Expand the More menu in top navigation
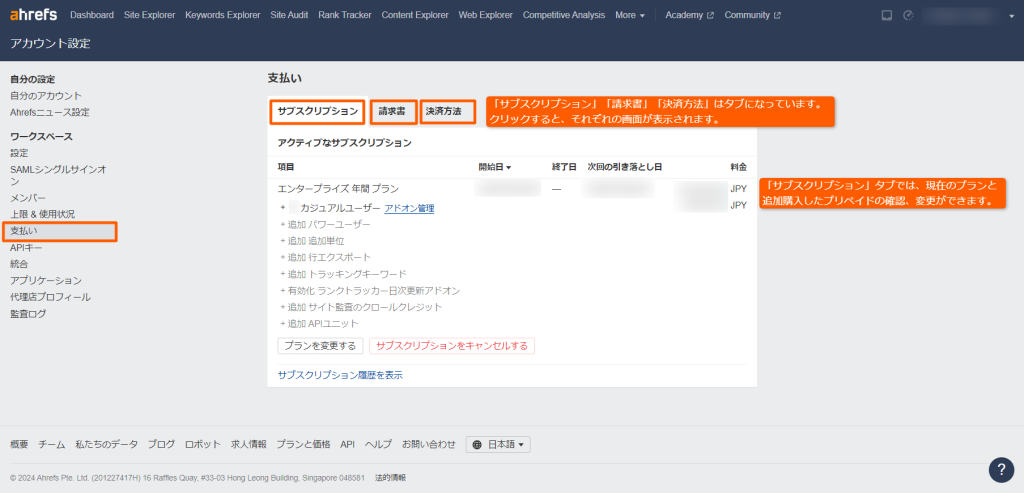This screenshot has width=1024, height=493. [x=630, y=15]
